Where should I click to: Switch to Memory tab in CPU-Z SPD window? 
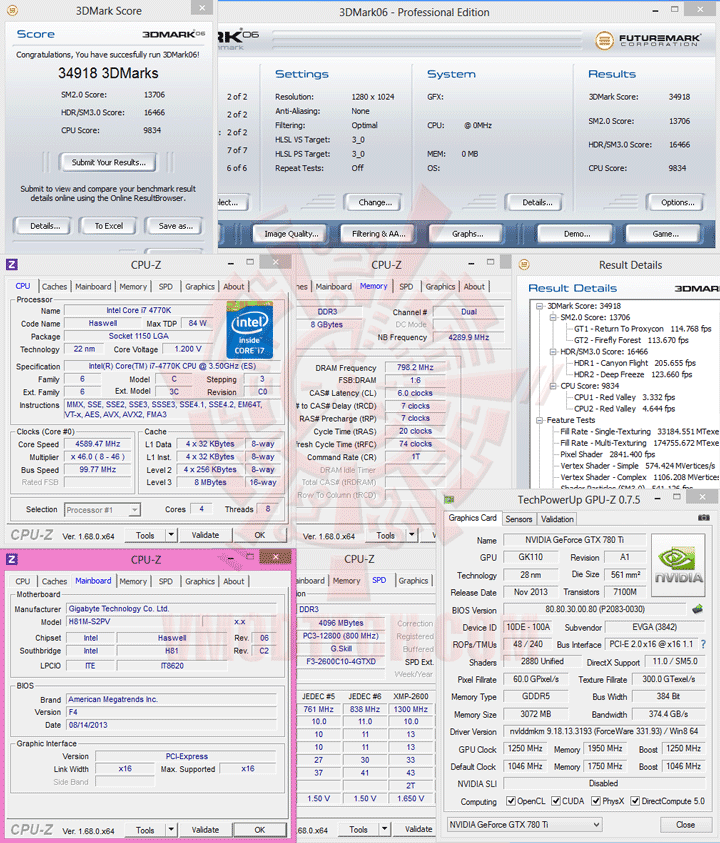point(346,581)
